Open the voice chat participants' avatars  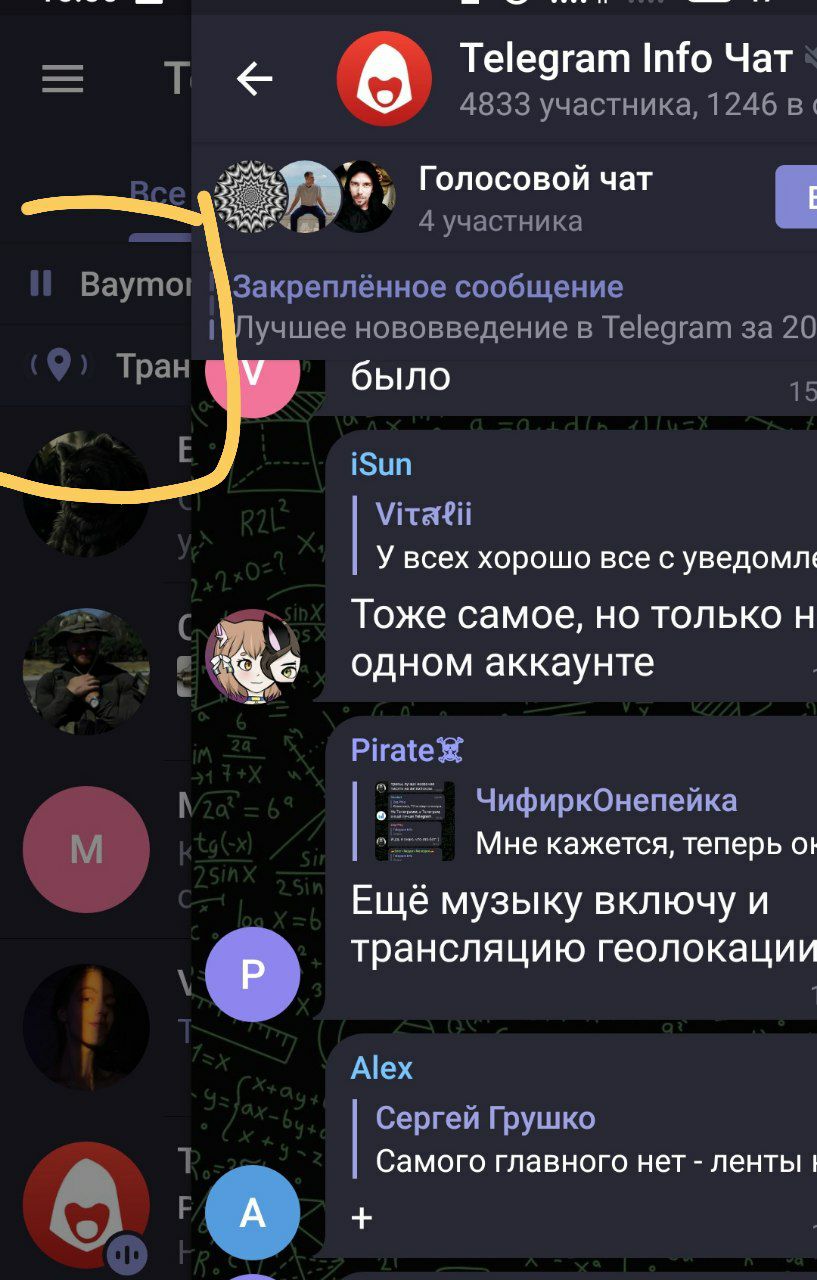pos(304,196)
